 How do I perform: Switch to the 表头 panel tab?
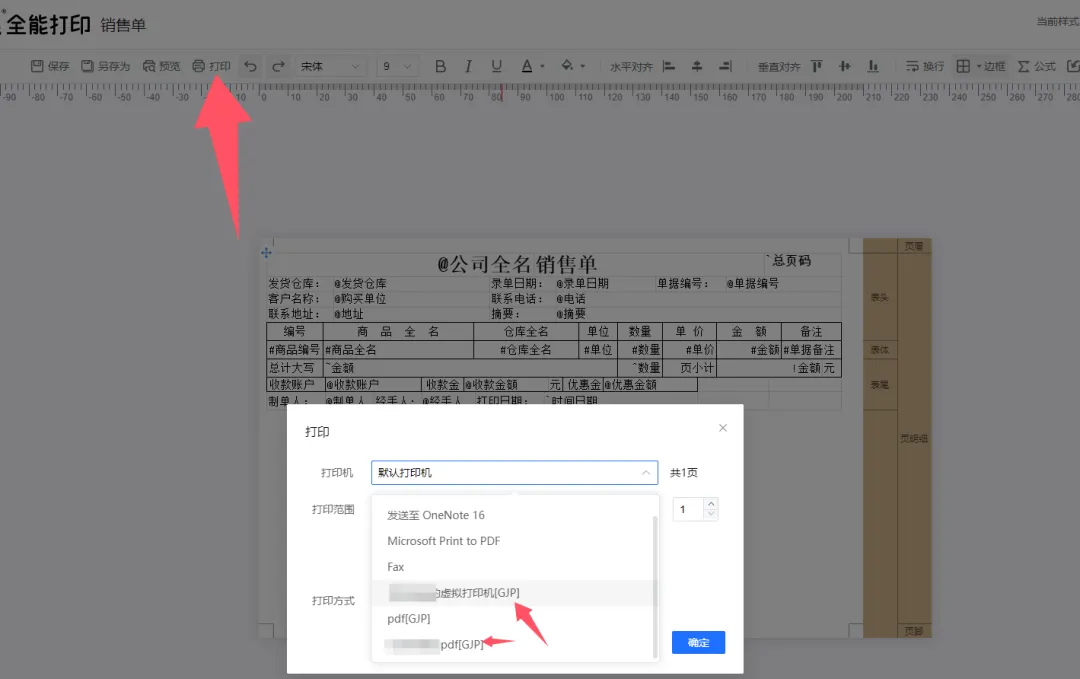click(x=878, y=296)
